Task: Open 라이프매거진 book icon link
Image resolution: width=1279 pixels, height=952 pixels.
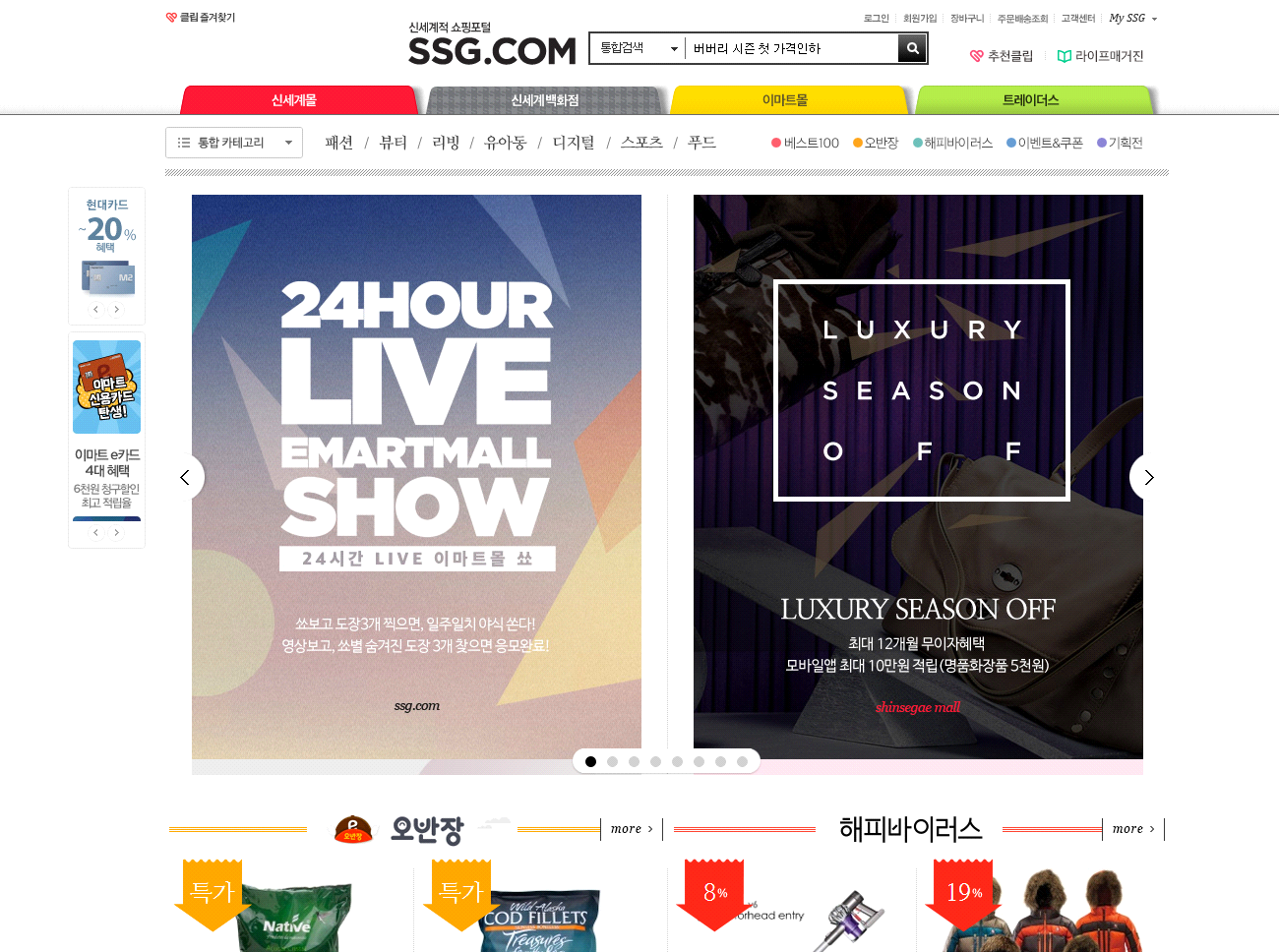Action: click(1064, 56)
